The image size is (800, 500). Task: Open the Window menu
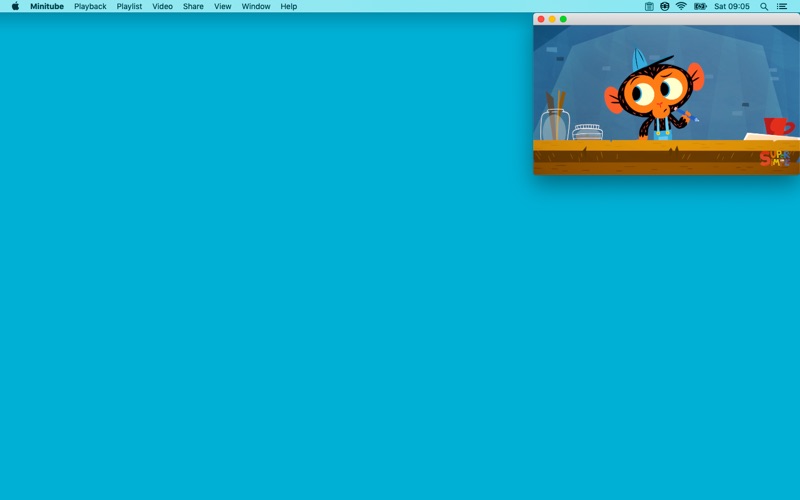click(x=256, y=6)
